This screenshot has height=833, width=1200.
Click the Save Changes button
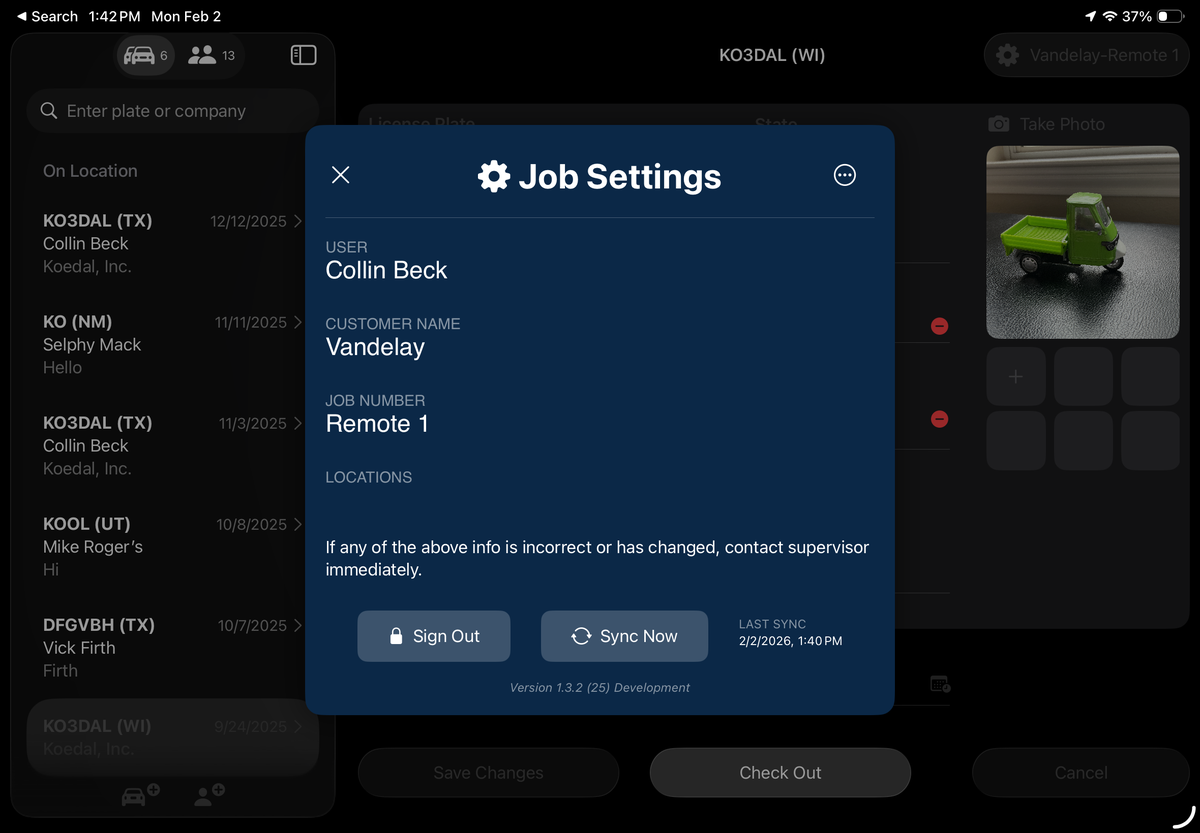tap(488, 773)
